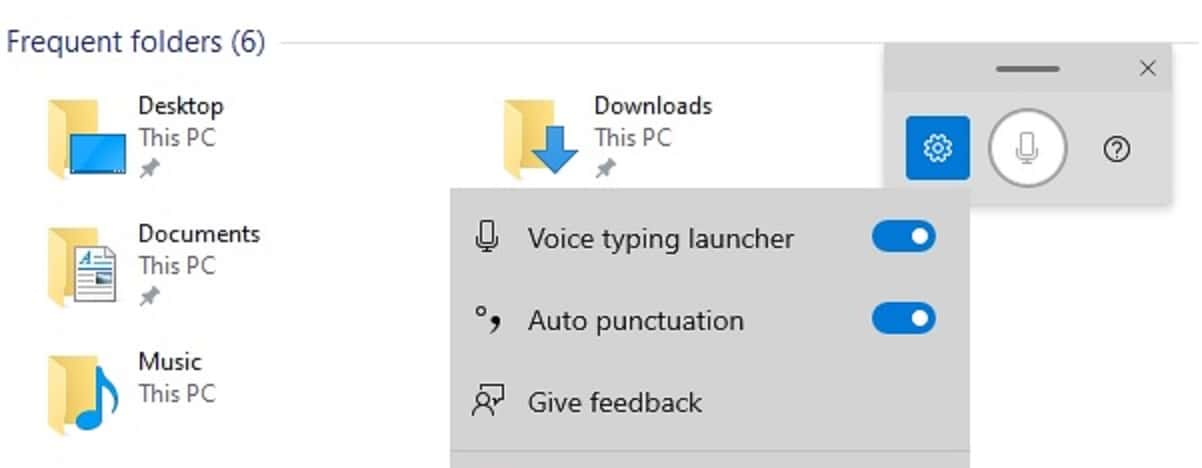Grab the voice typing panel drag handle
The image size is (1202, 468).
[x=1027, y=69]
